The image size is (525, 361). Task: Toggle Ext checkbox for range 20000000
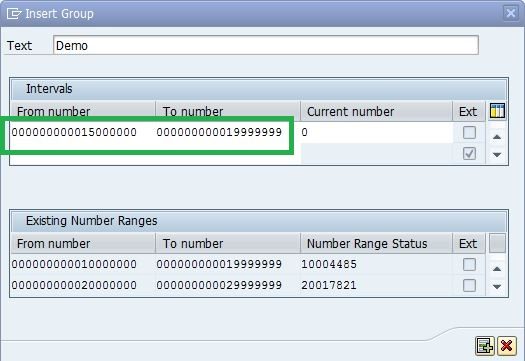pyautogui.click(x=469, y=286)
